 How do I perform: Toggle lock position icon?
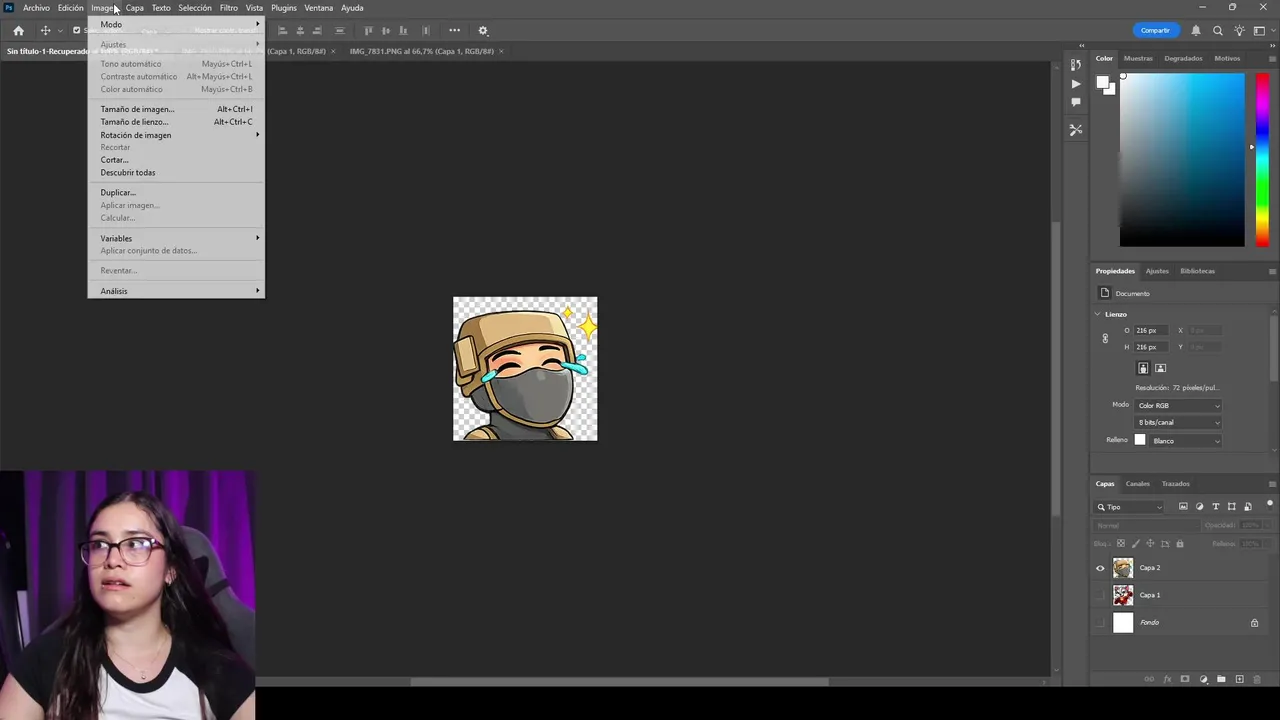1150,544
